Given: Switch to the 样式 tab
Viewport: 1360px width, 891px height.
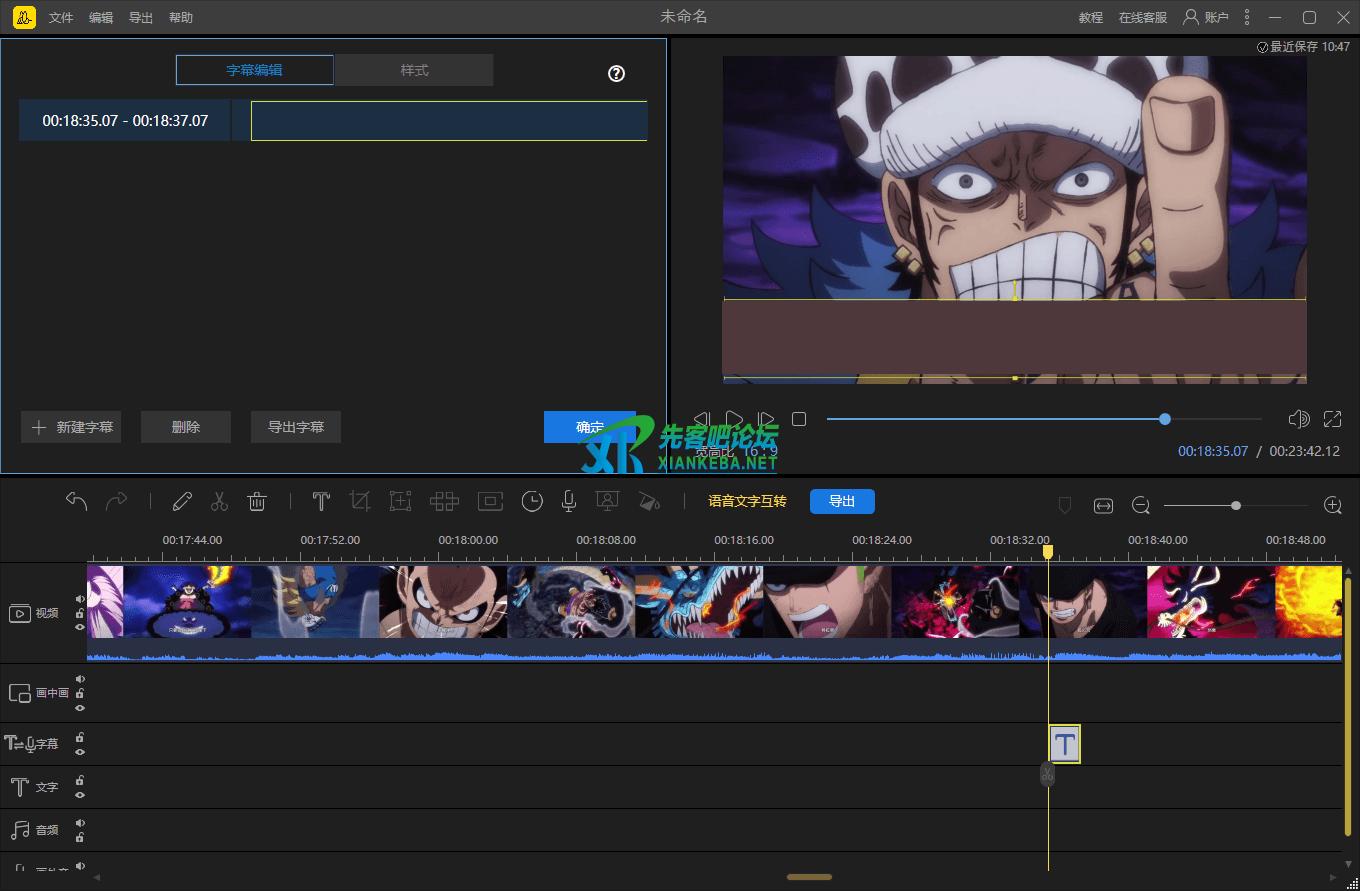Looking at the screenshot, I should click(x=414, y=70).
